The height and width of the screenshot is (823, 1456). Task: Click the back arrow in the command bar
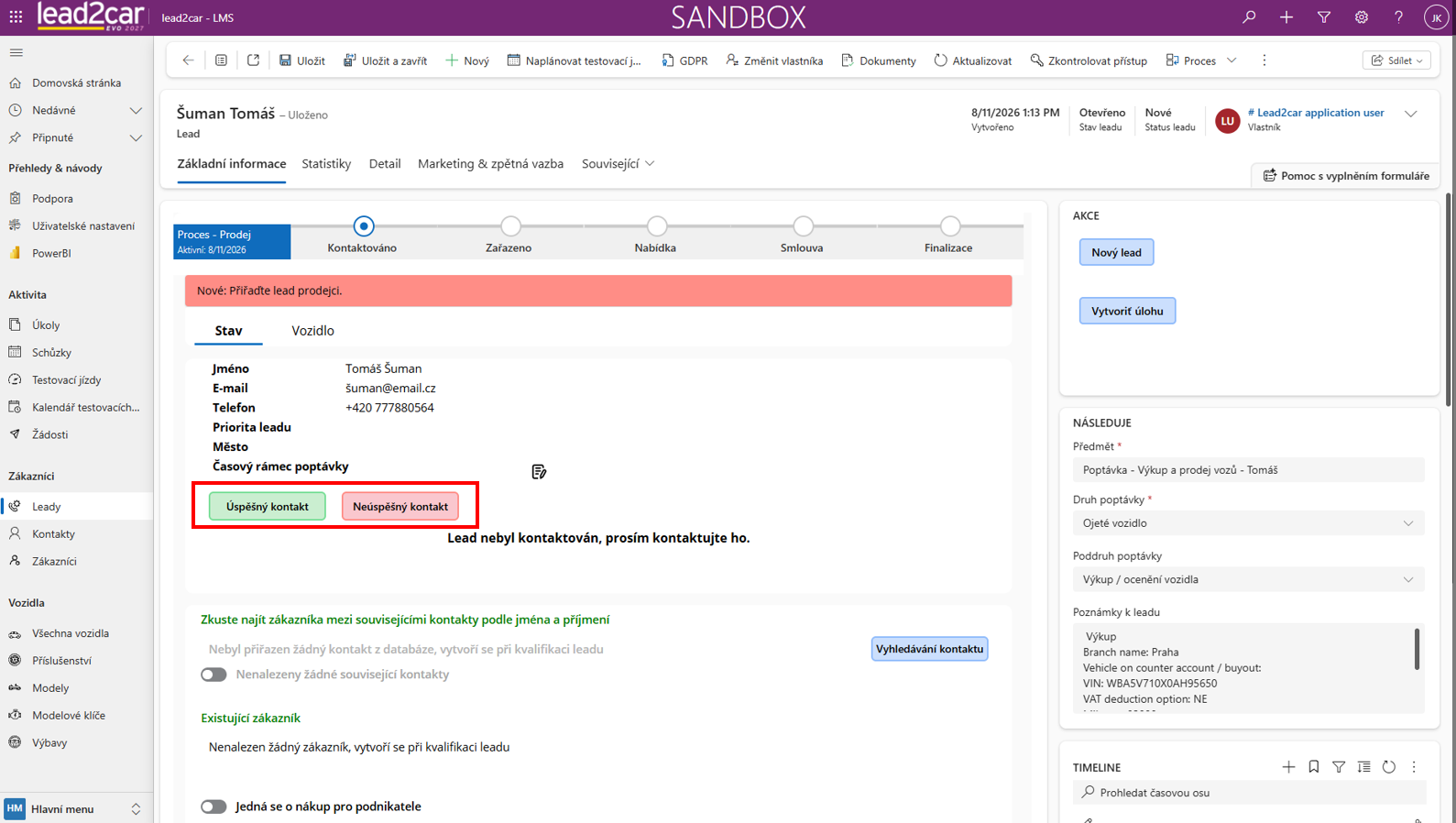(188, 60)
